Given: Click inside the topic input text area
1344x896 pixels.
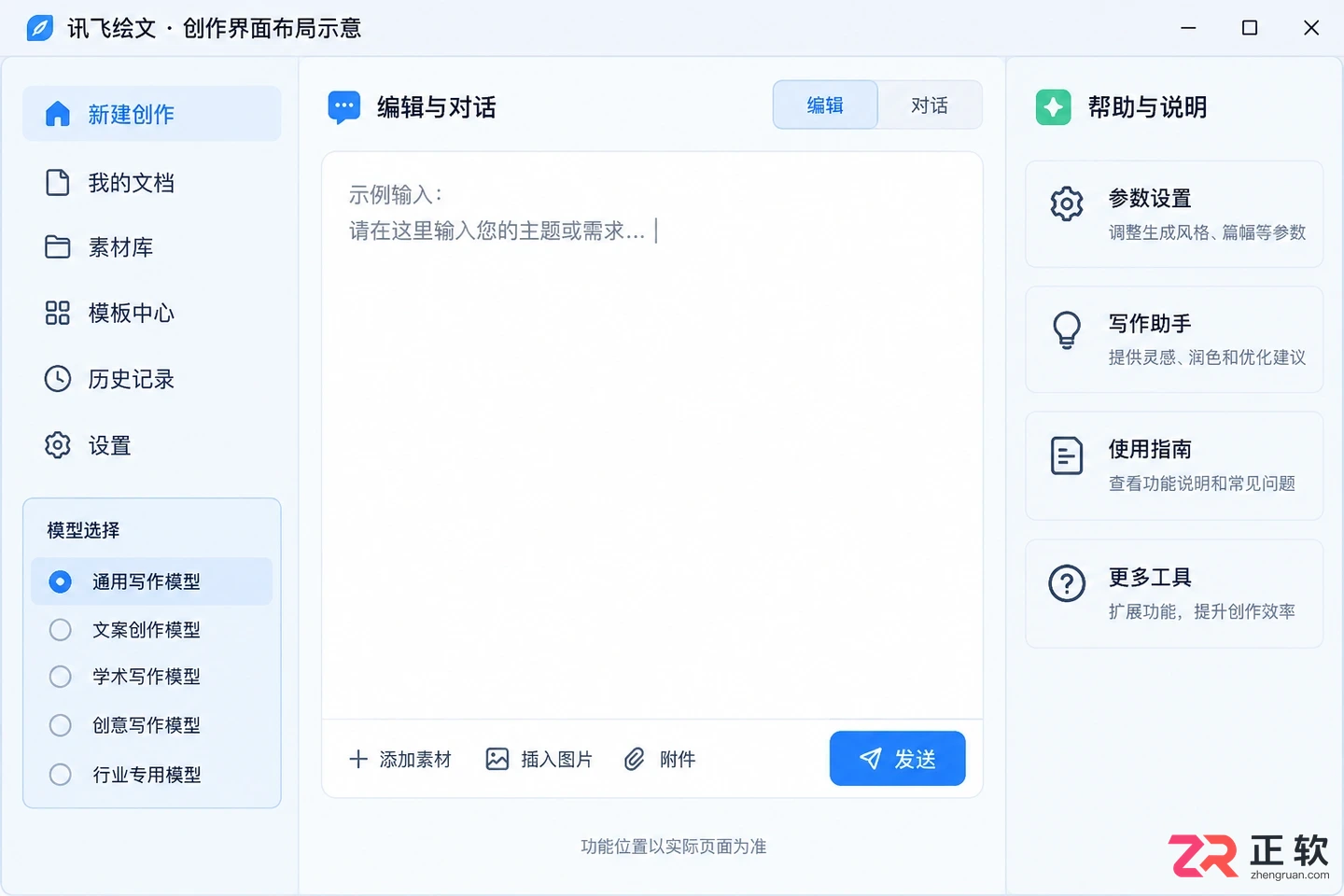Looking at the screenshot, I should [x=652, y=435].
